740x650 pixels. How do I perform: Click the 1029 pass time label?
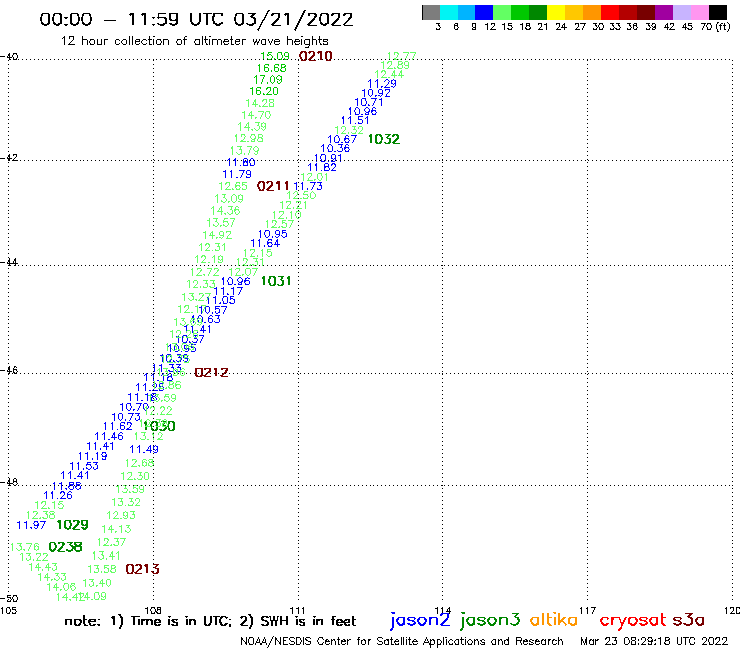coord(72,524)
